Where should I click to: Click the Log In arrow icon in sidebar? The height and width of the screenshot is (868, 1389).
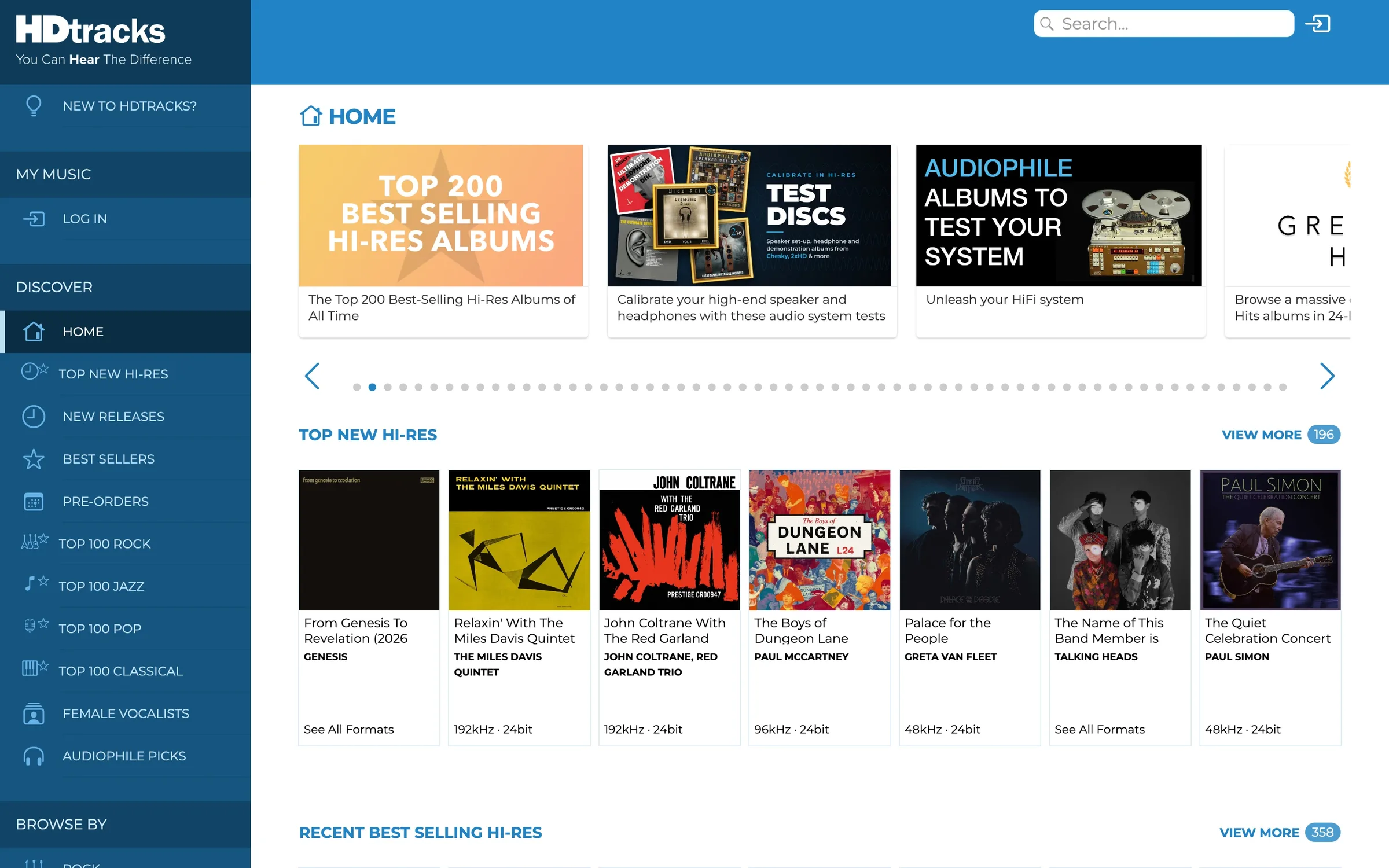click(x=34, y=219)
